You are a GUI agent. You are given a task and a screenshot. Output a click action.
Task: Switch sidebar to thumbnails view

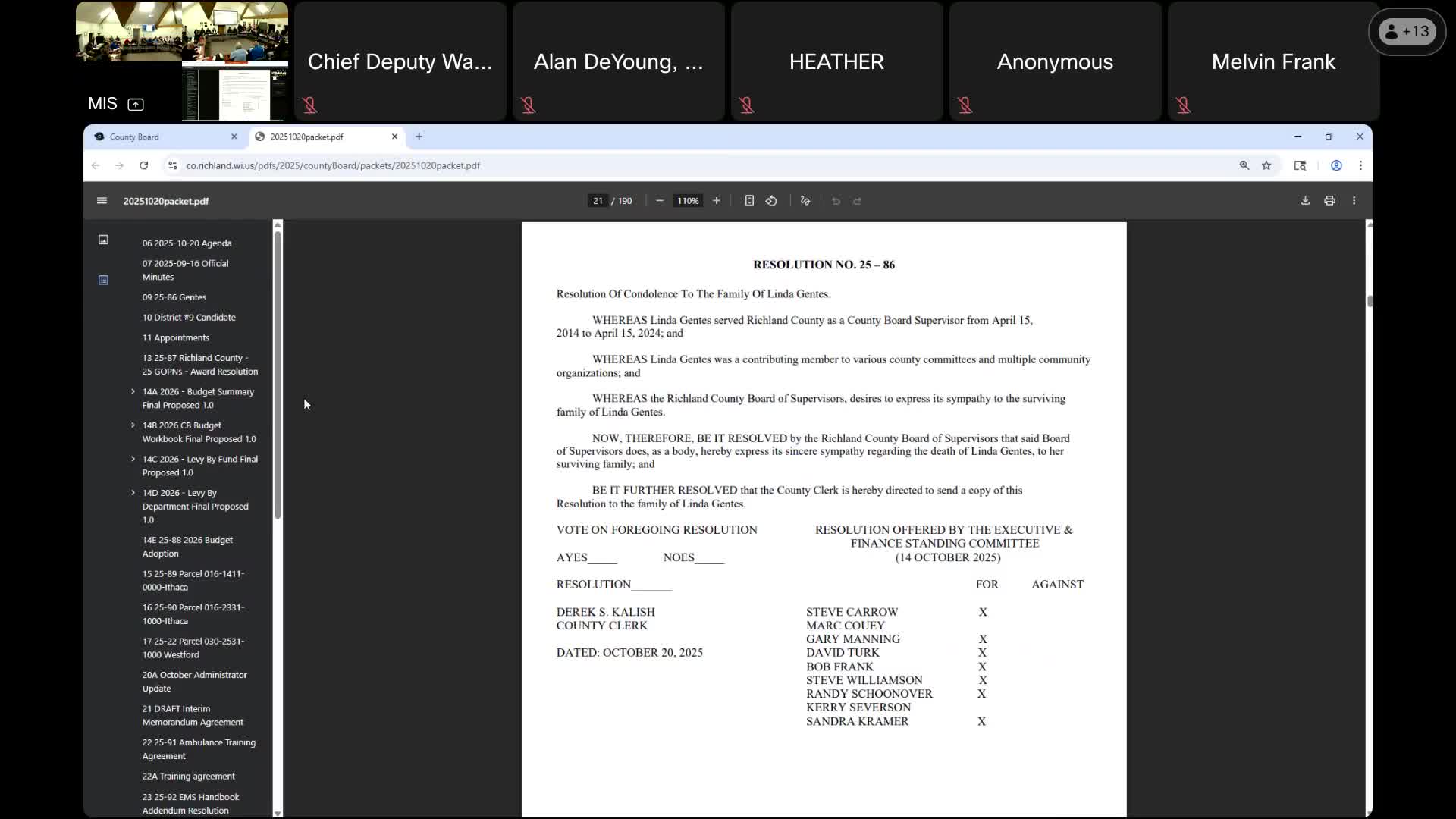[103, 240]
